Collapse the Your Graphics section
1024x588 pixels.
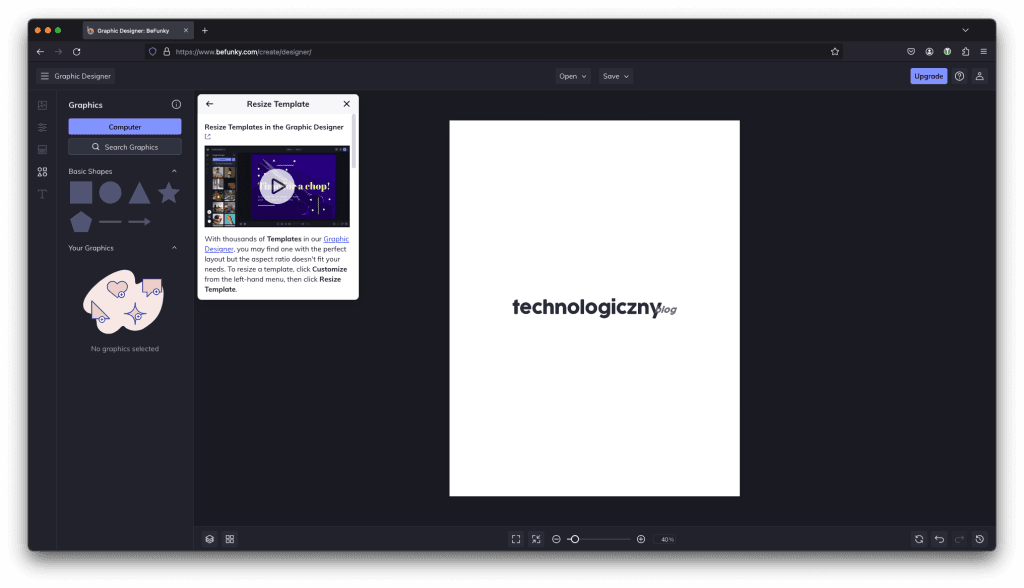click(174, 248)
